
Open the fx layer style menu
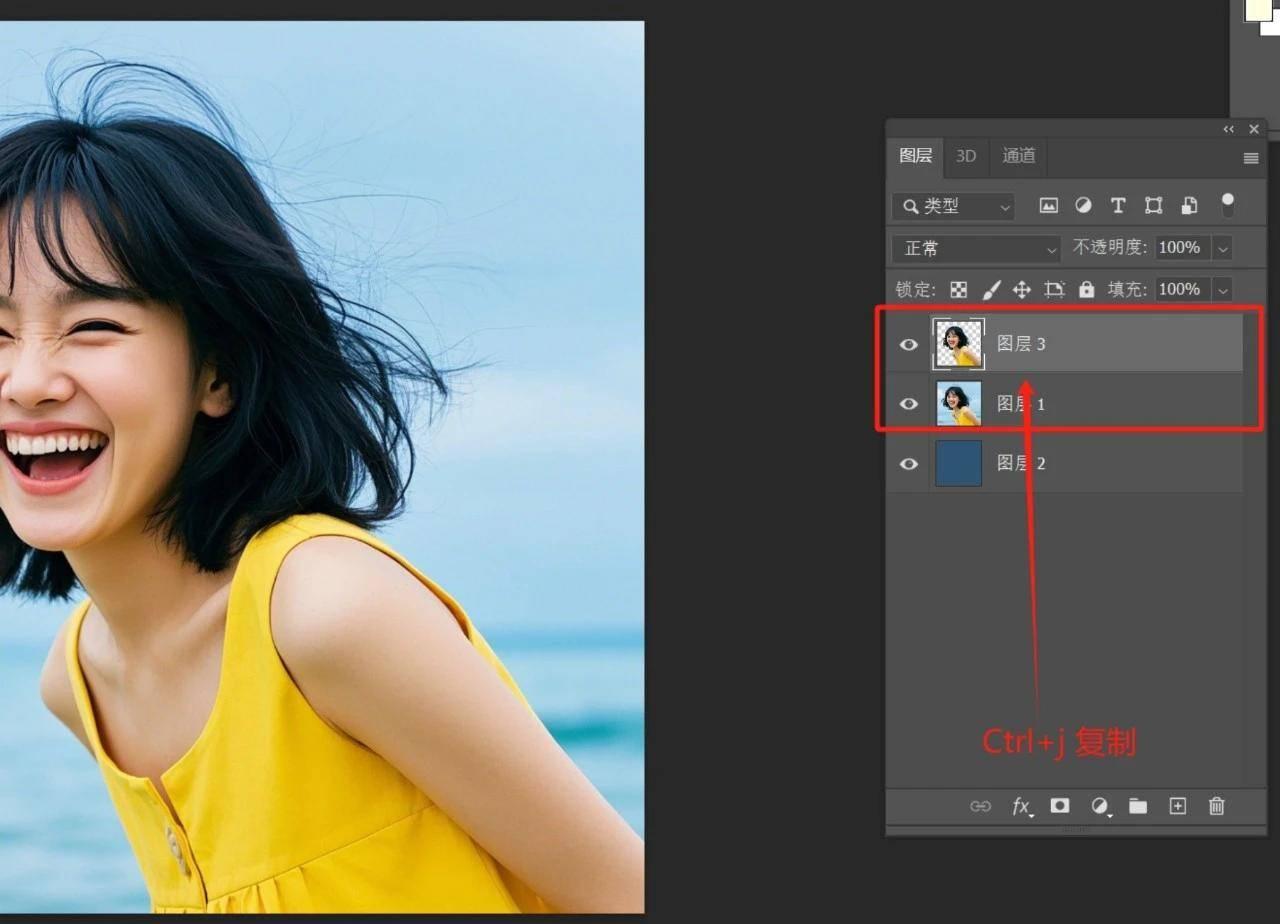click(x=1021, y=806)
